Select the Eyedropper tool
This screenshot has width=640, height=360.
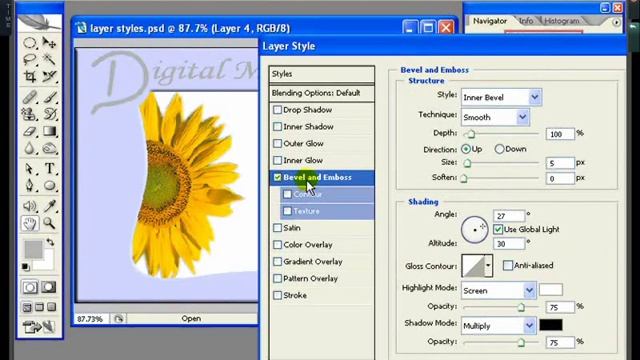[x=49, y=206]
